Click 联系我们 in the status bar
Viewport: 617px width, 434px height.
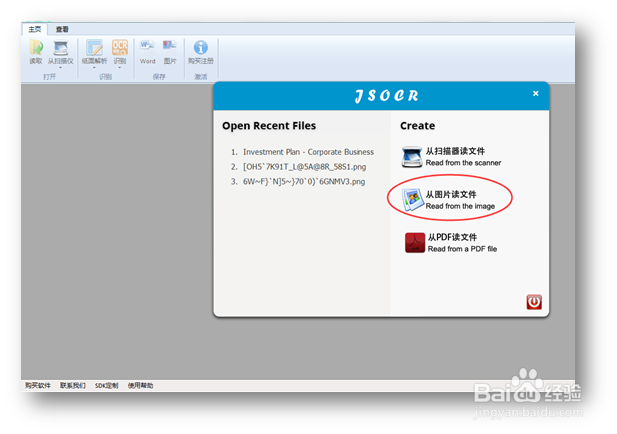(73, 386)
